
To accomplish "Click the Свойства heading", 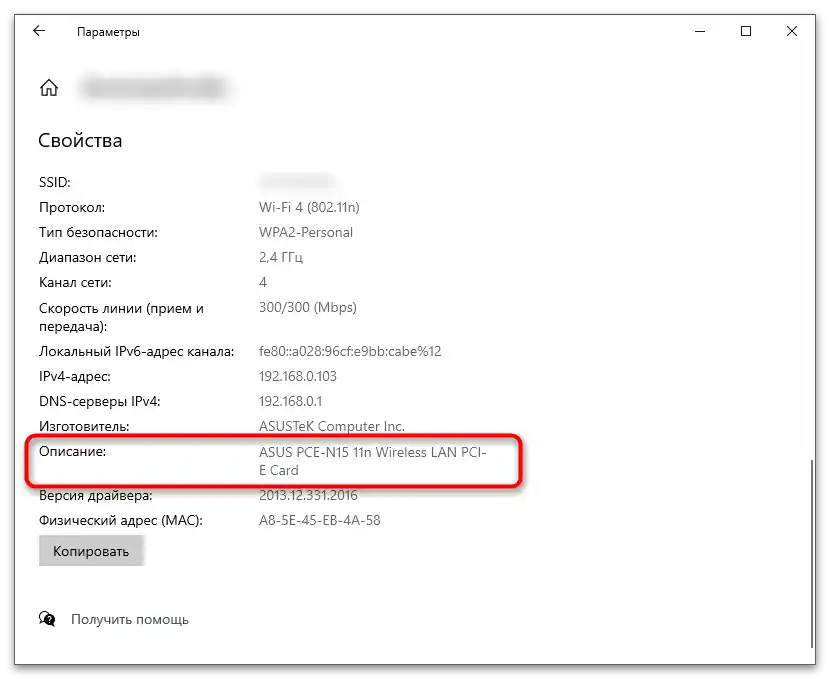I will click(80, 141).
